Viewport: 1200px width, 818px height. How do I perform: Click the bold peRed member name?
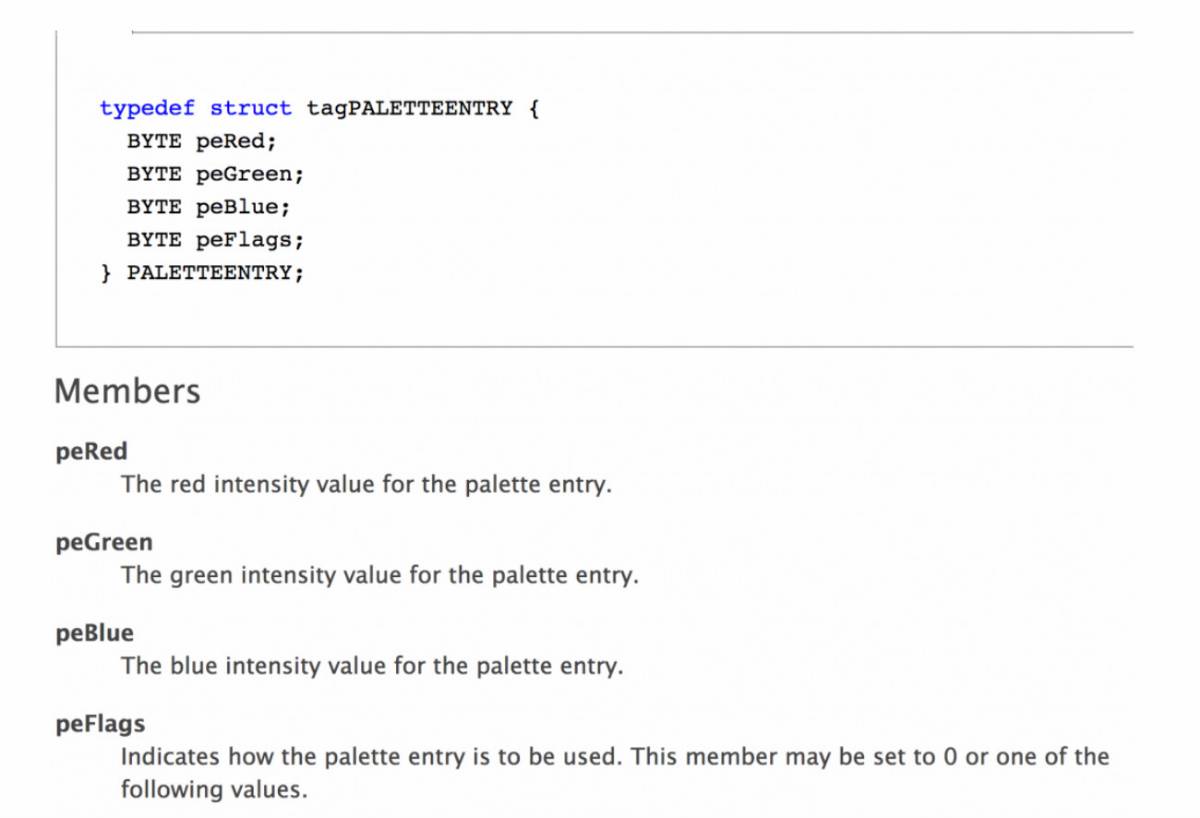pos(92,452)
